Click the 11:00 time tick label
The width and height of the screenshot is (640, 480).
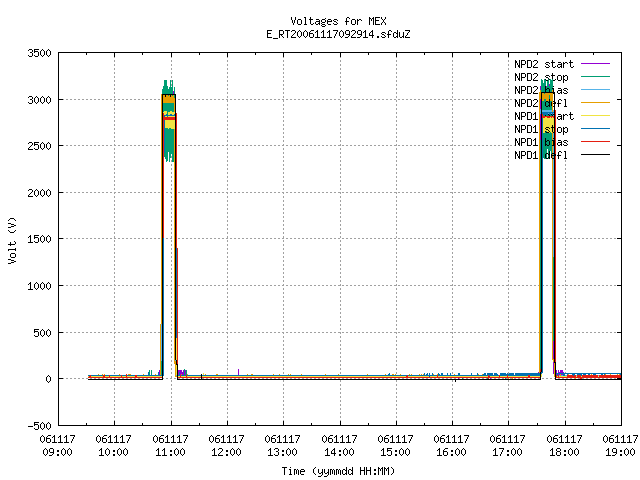[171, 453]
